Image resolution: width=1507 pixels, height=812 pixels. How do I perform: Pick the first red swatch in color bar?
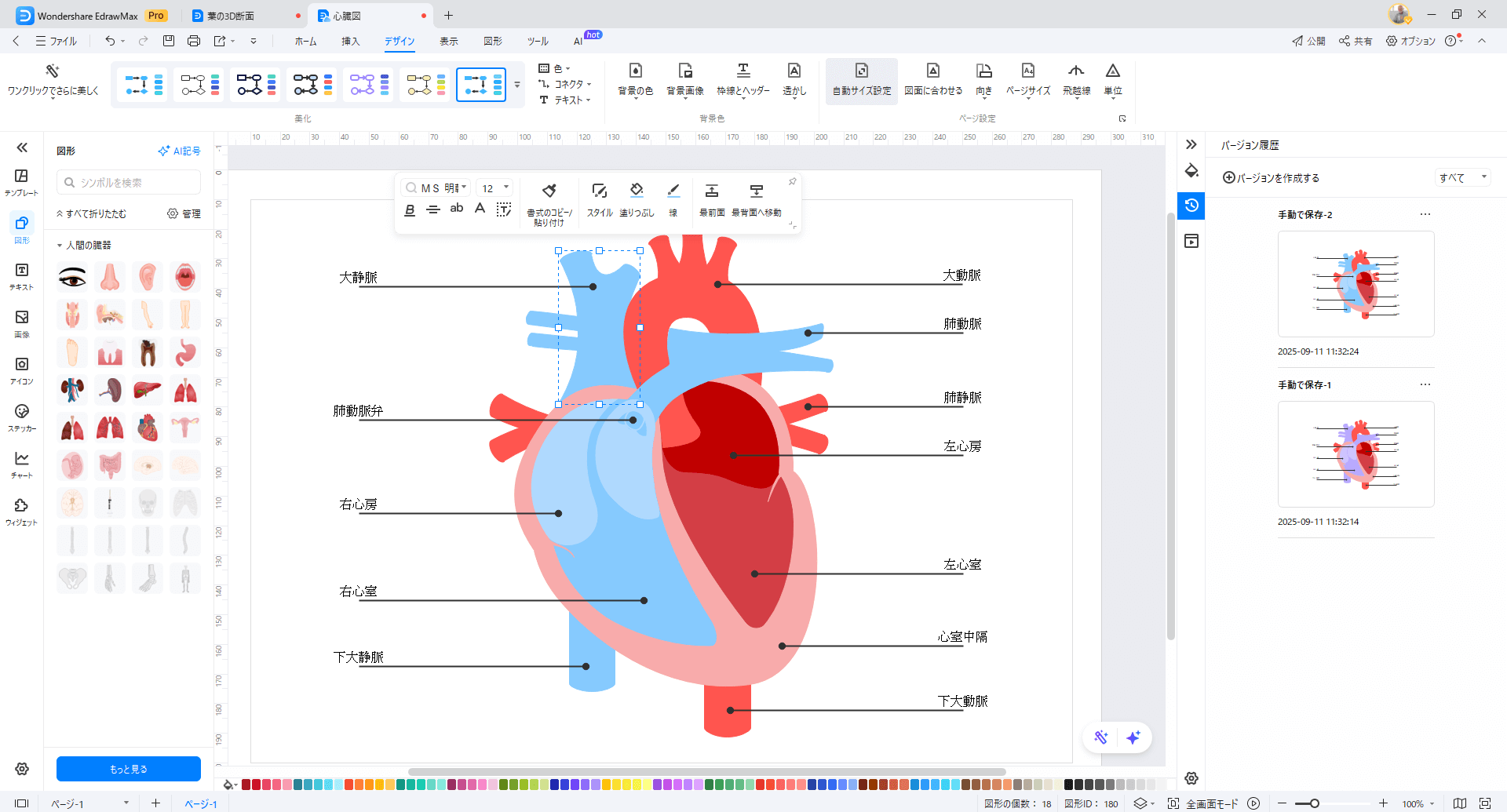coord(246,785)
